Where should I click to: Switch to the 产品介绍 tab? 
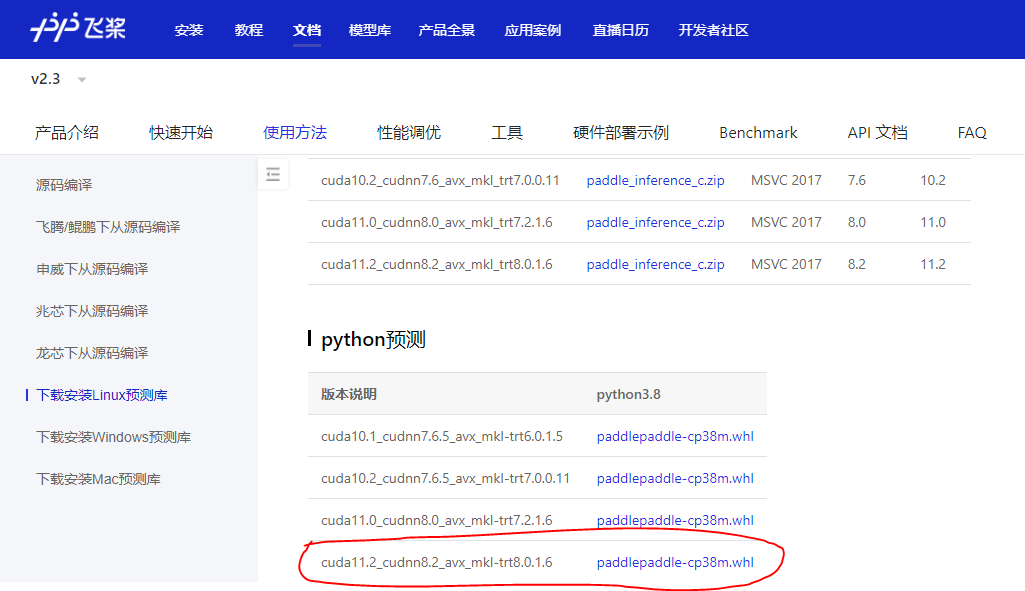point(67,133)
